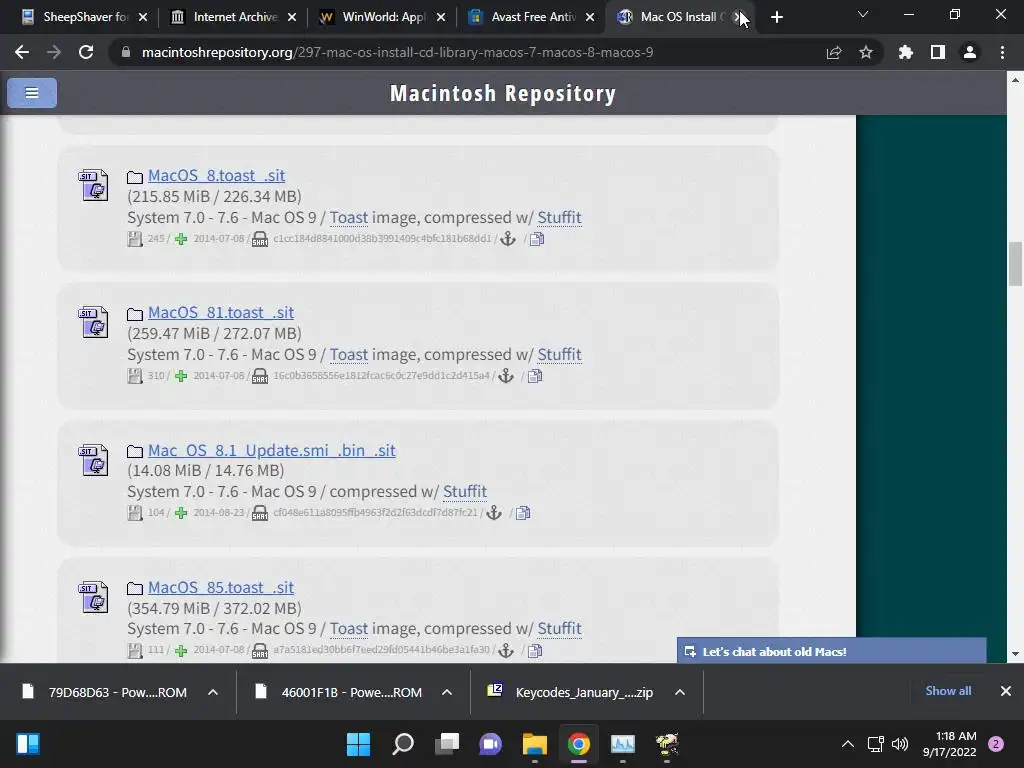Open the tab search chevron in Chrome
The height and width of the screenshot is (768, 1024).
(863, 14)
